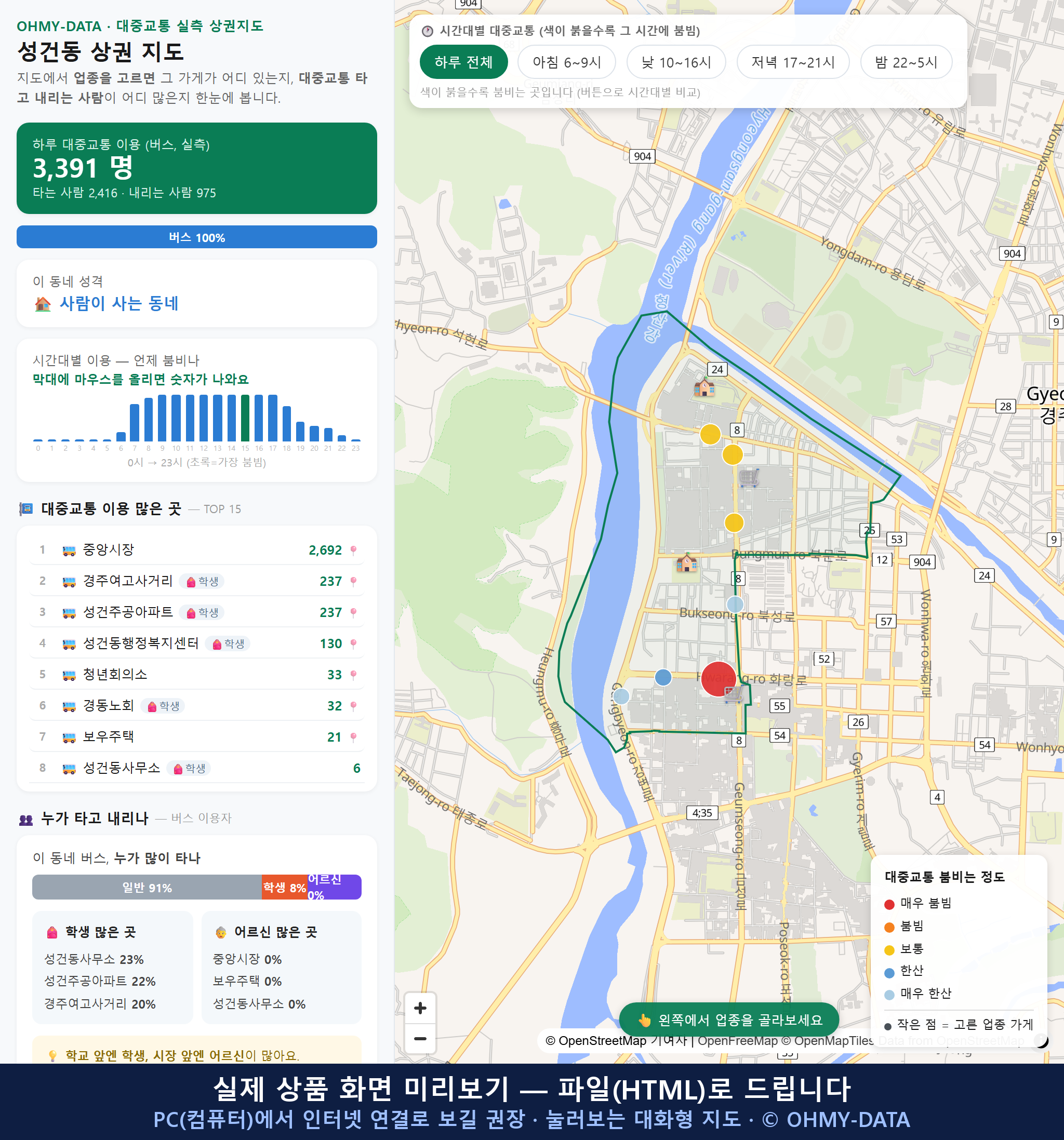Click the clock icon beside 시간대별 대중교통

coord(428,31)
